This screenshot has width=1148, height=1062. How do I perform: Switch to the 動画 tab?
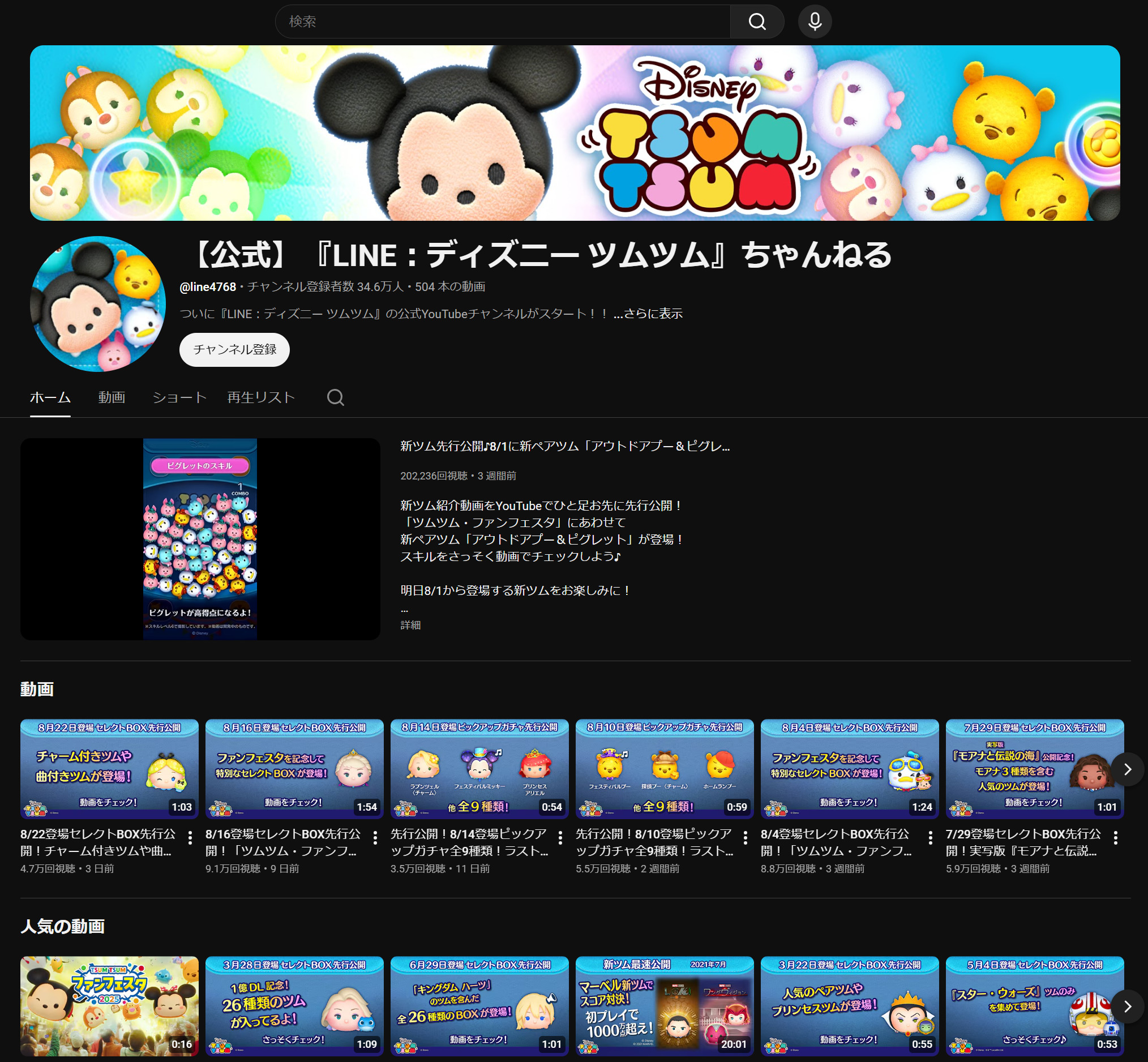pos(112,397)
